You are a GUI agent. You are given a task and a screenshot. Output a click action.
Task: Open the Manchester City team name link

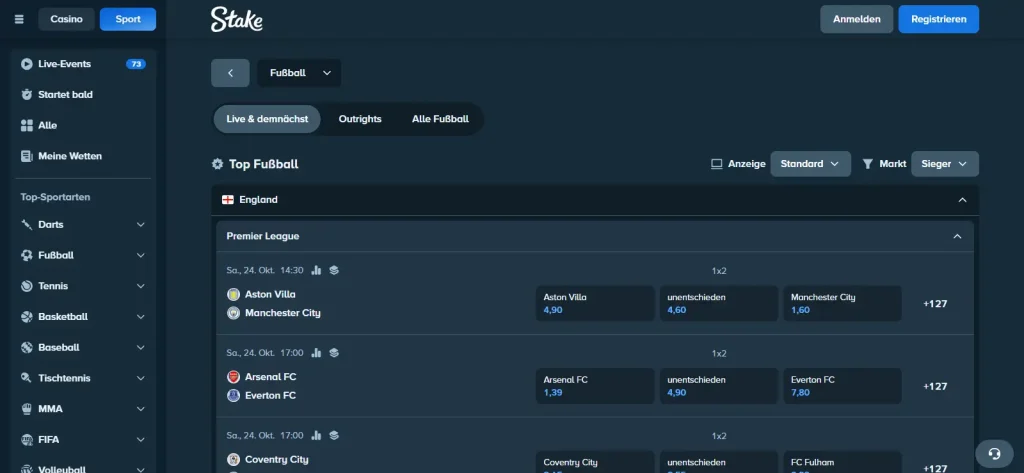[x=283, y=313]
